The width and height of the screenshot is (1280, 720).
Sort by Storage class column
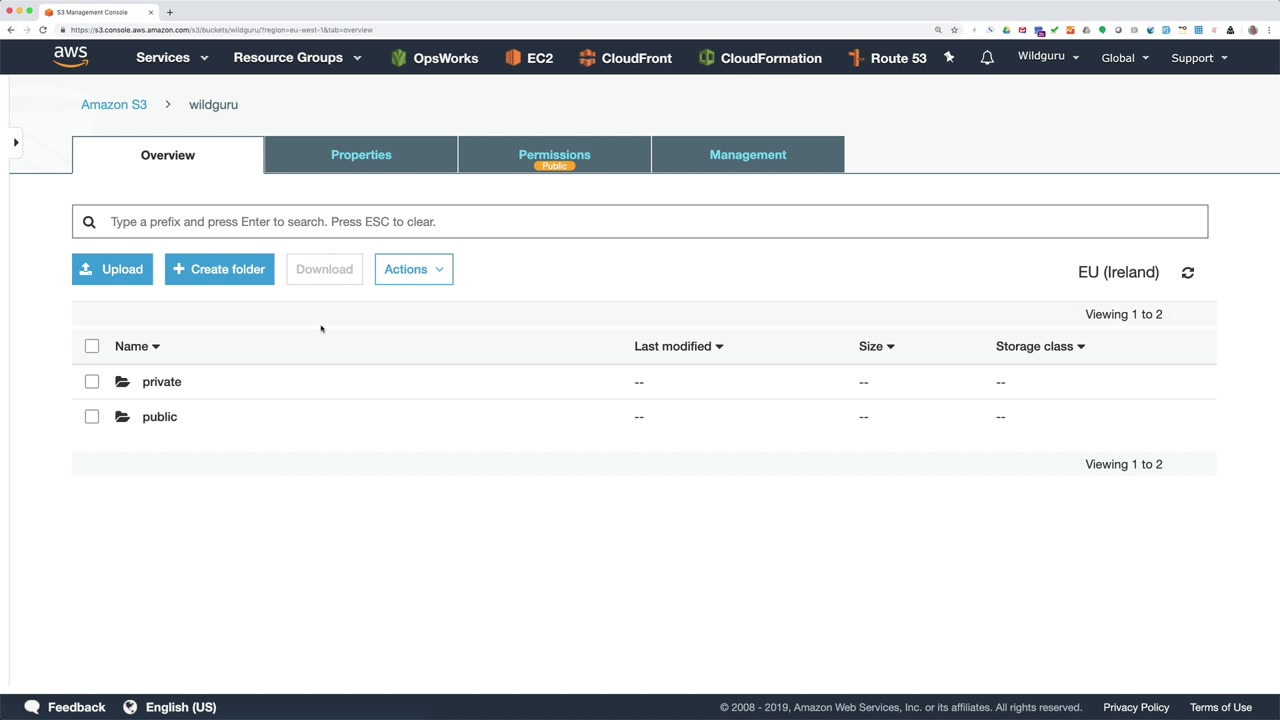tap(1040, 346)
